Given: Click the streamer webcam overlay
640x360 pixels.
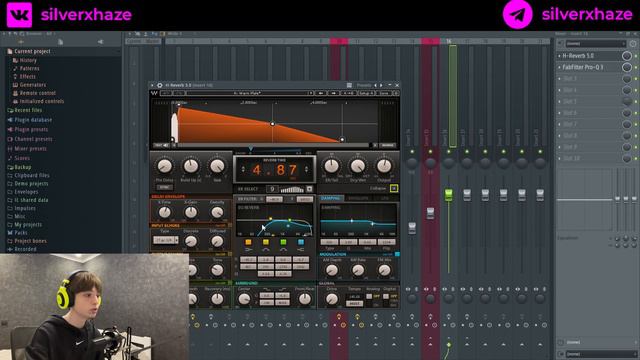Looking at the screenshot, I should (95, 307).
